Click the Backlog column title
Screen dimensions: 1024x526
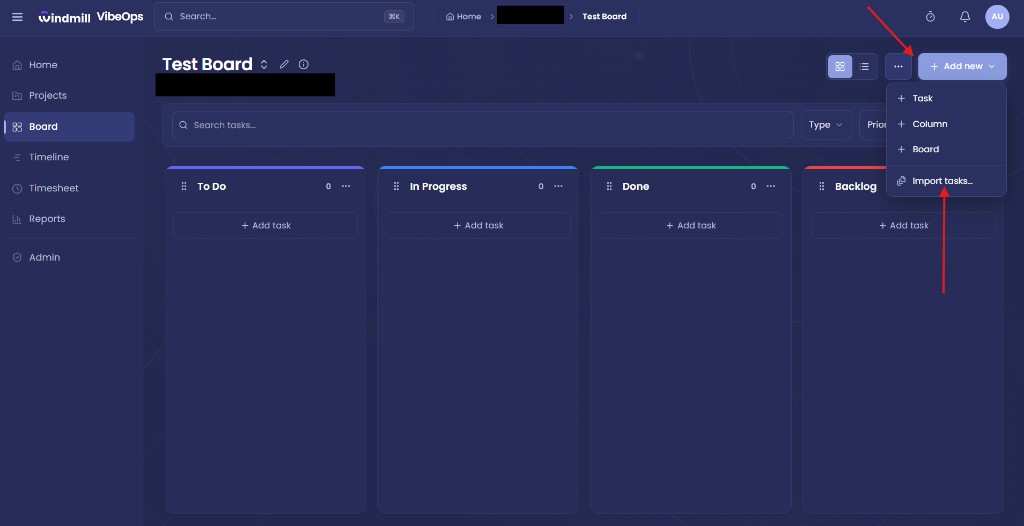pos(856,186)
